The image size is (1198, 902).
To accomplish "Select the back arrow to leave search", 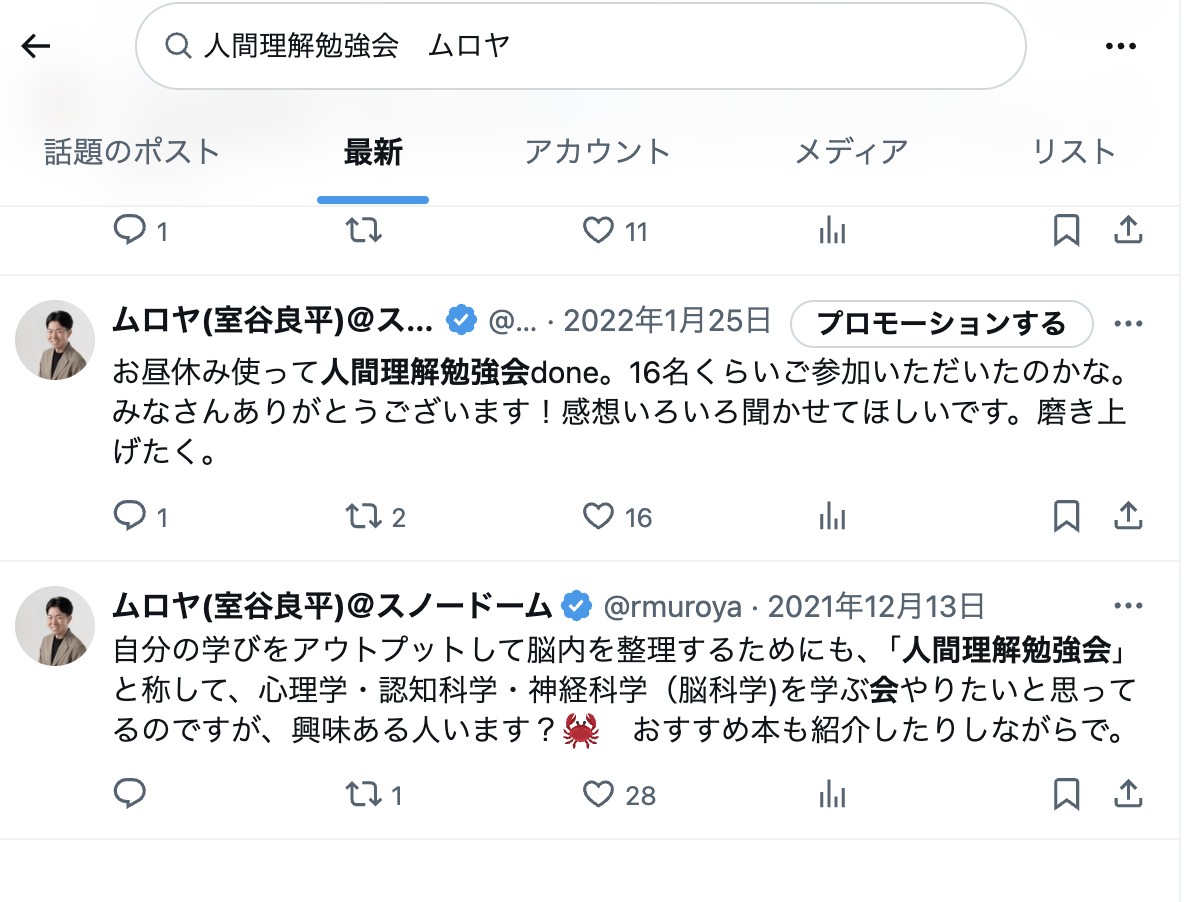I will [36, 45].
